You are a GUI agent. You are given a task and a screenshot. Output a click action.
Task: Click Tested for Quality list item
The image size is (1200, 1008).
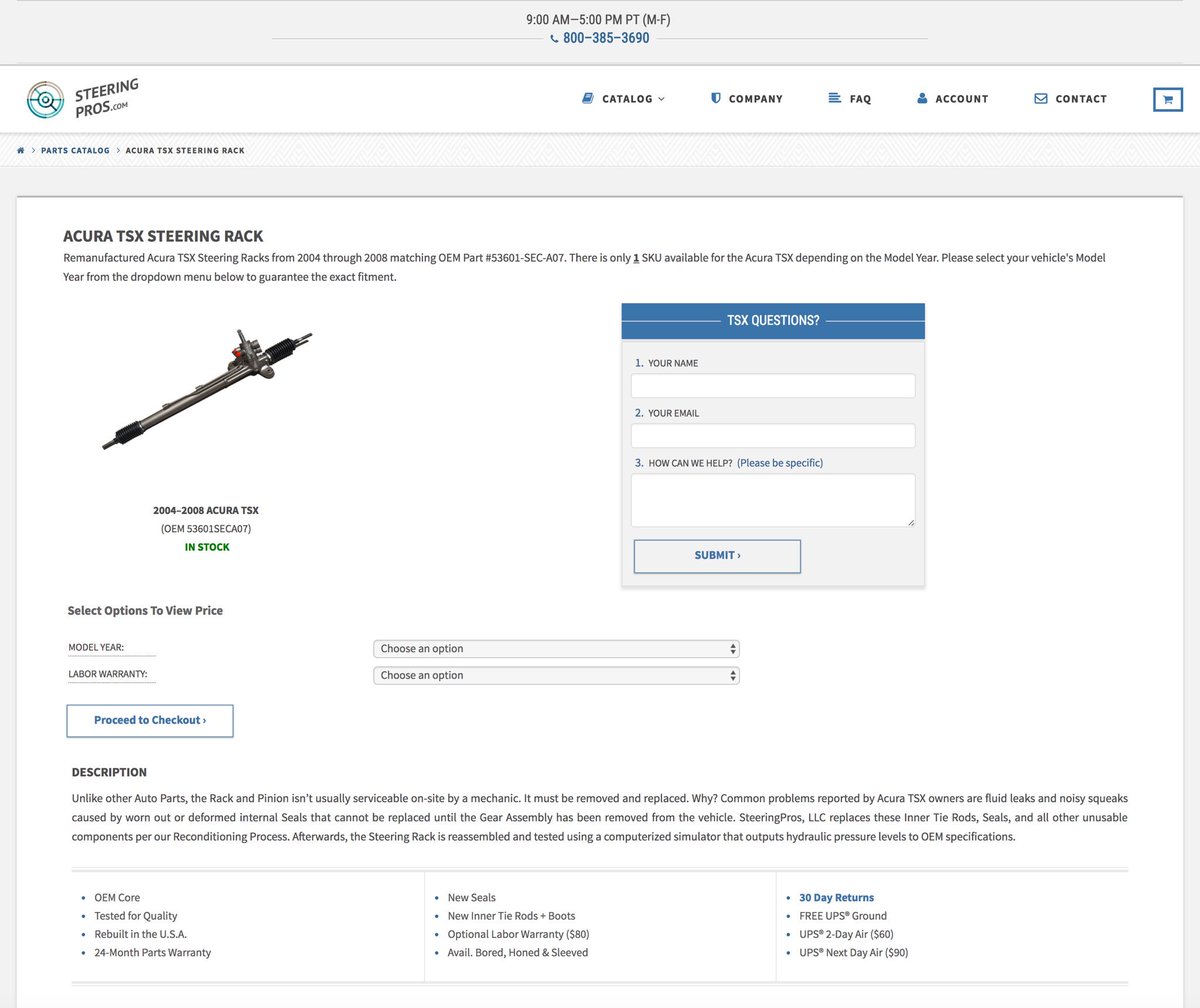point(136,916)
